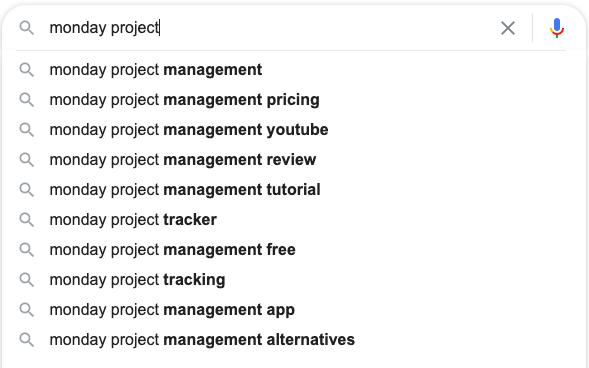Click magnifier icon beside 'management alternatives' suggestion
This screenshot has height=368, width=589.
[x=27, y=340]
